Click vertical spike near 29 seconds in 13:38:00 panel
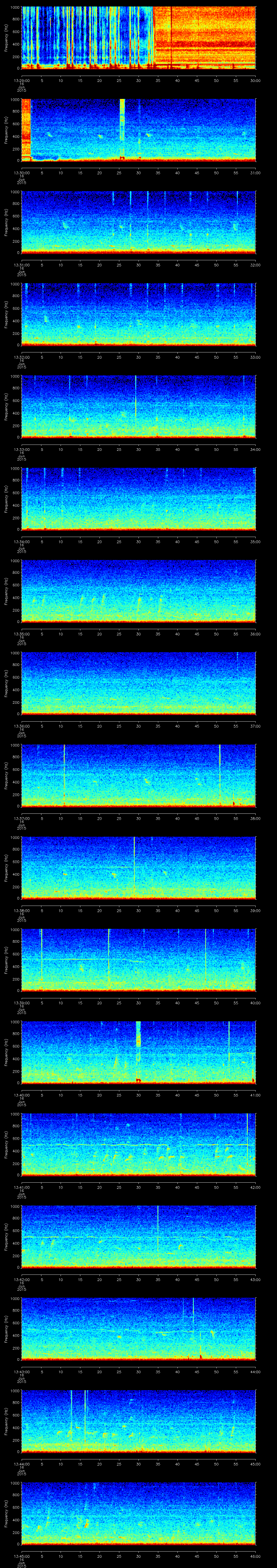The width and height of the screenshot is (277, 1568). [134, 868]
